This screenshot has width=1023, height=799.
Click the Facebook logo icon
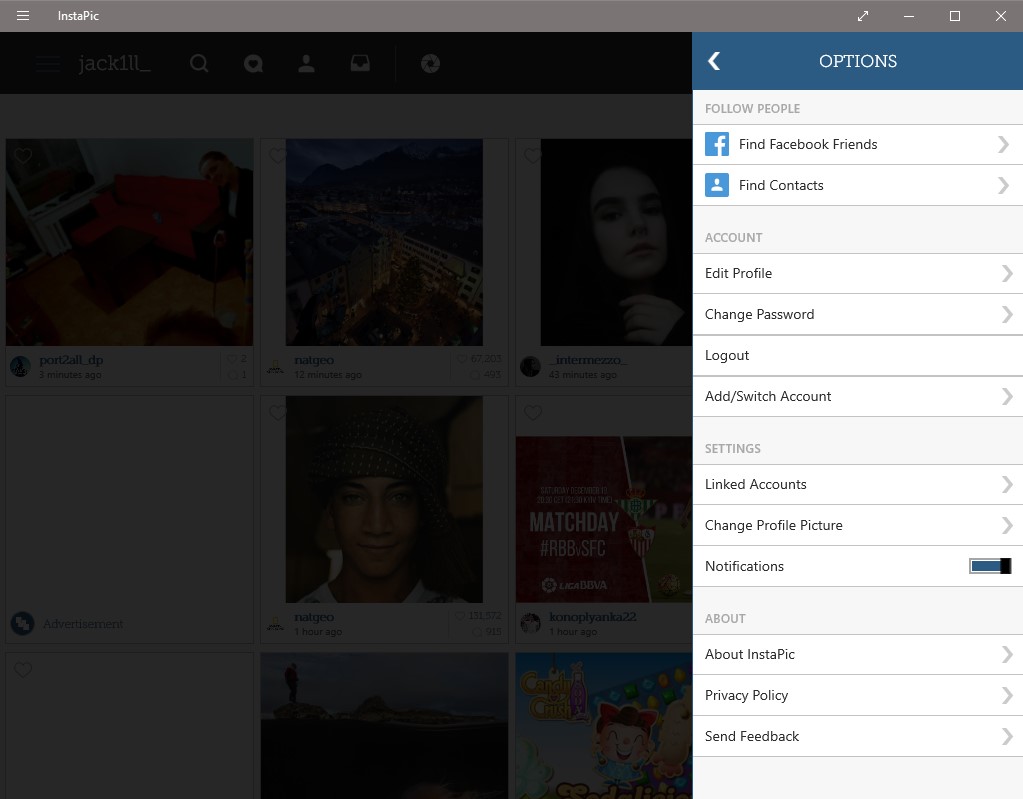point(716,144)
